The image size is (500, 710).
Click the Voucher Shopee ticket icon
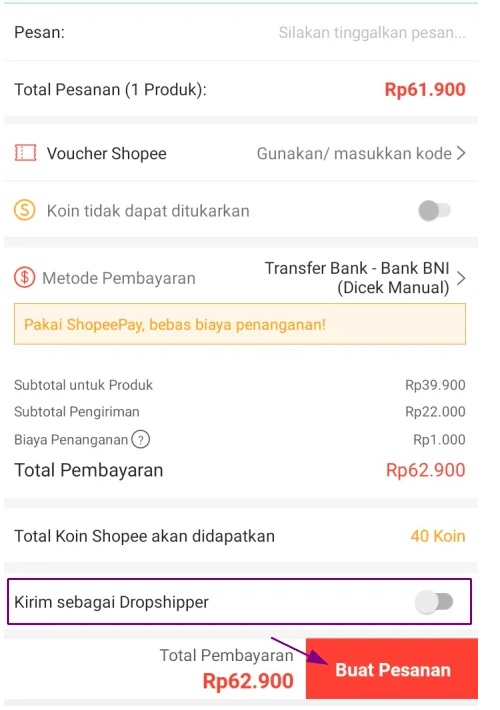(x=25, y=153)
